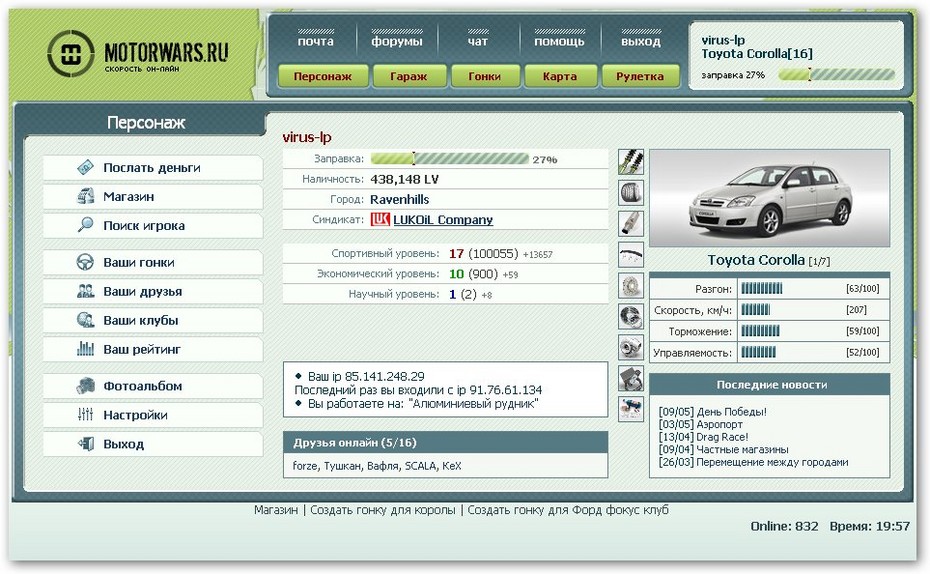Switch to the Персонаж tab
930x574 pixels.
[323, 76]
